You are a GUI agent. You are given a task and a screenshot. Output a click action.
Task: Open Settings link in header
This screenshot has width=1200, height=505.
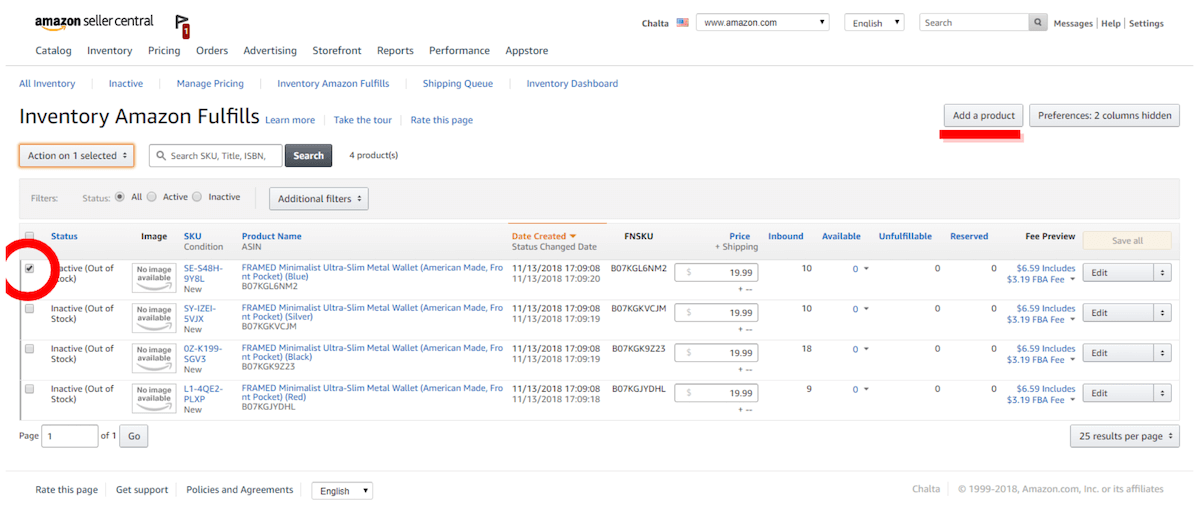point(1146,23)
